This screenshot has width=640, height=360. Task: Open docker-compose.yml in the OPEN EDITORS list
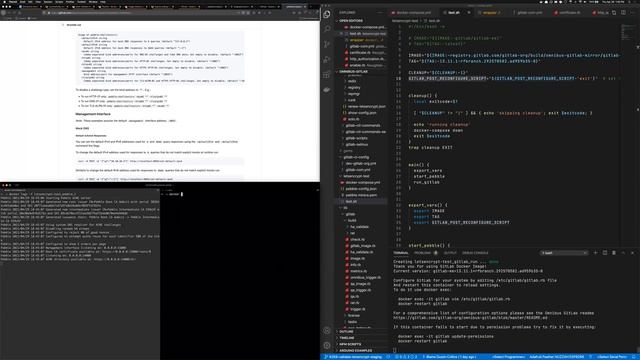(367, 27)
